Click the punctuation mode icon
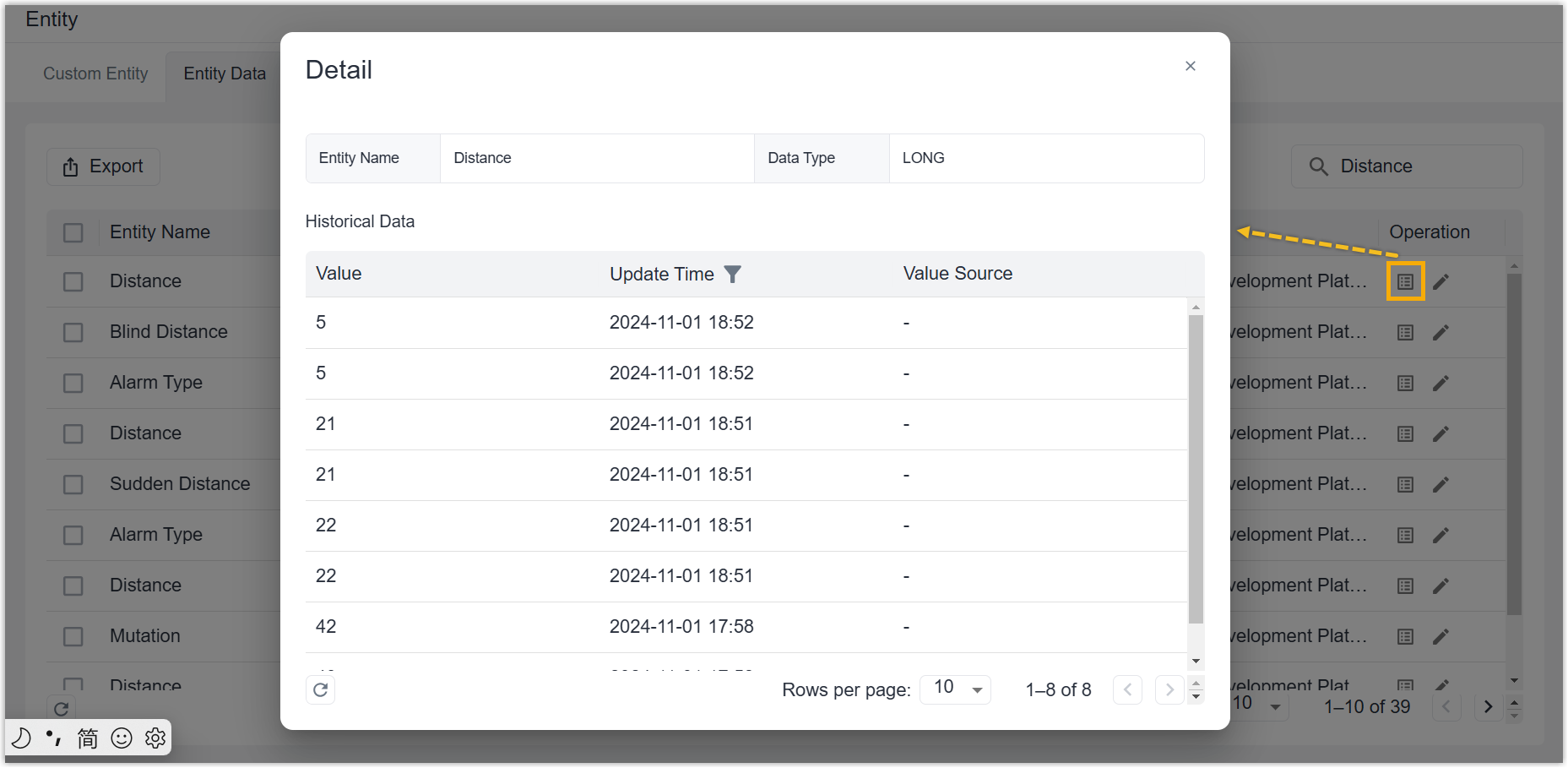The height and width of the screenshot is (768, 1568). 54,738
